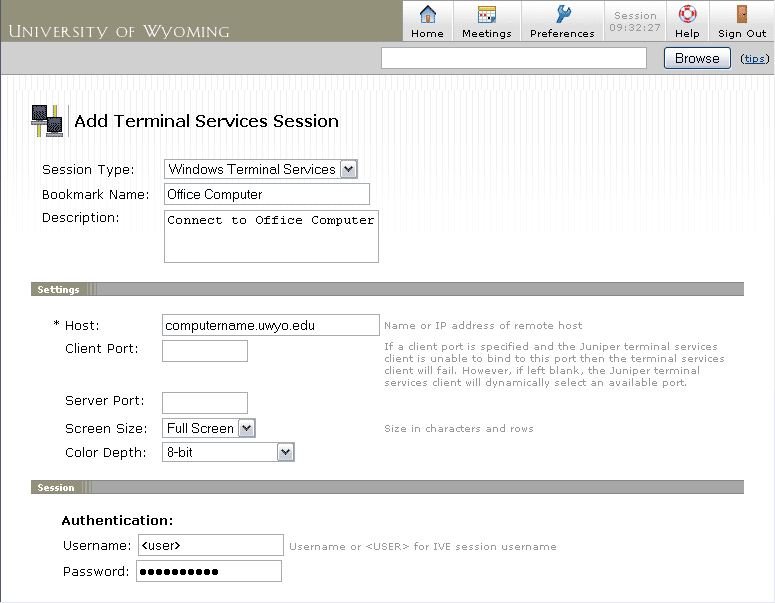Click the 'Username or <USER> for IVE' hint
Viewport: 775px width, 603px height.
(x=423, y=547)
